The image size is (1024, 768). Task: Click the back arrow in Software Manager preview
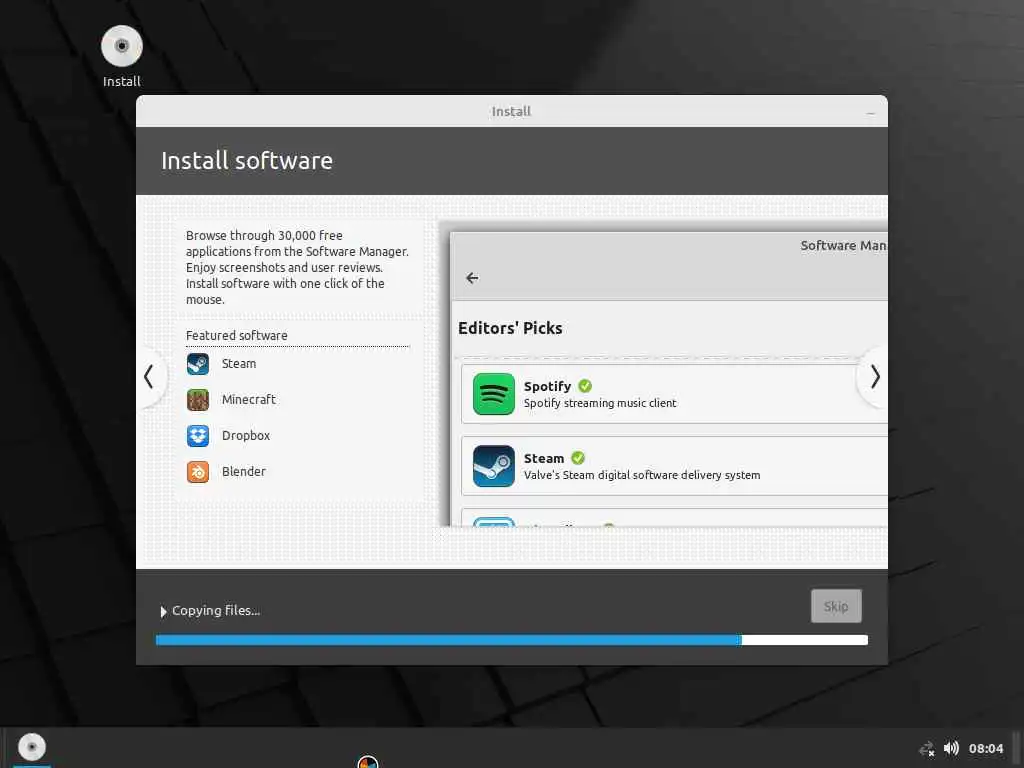click(x=472, y=278)
